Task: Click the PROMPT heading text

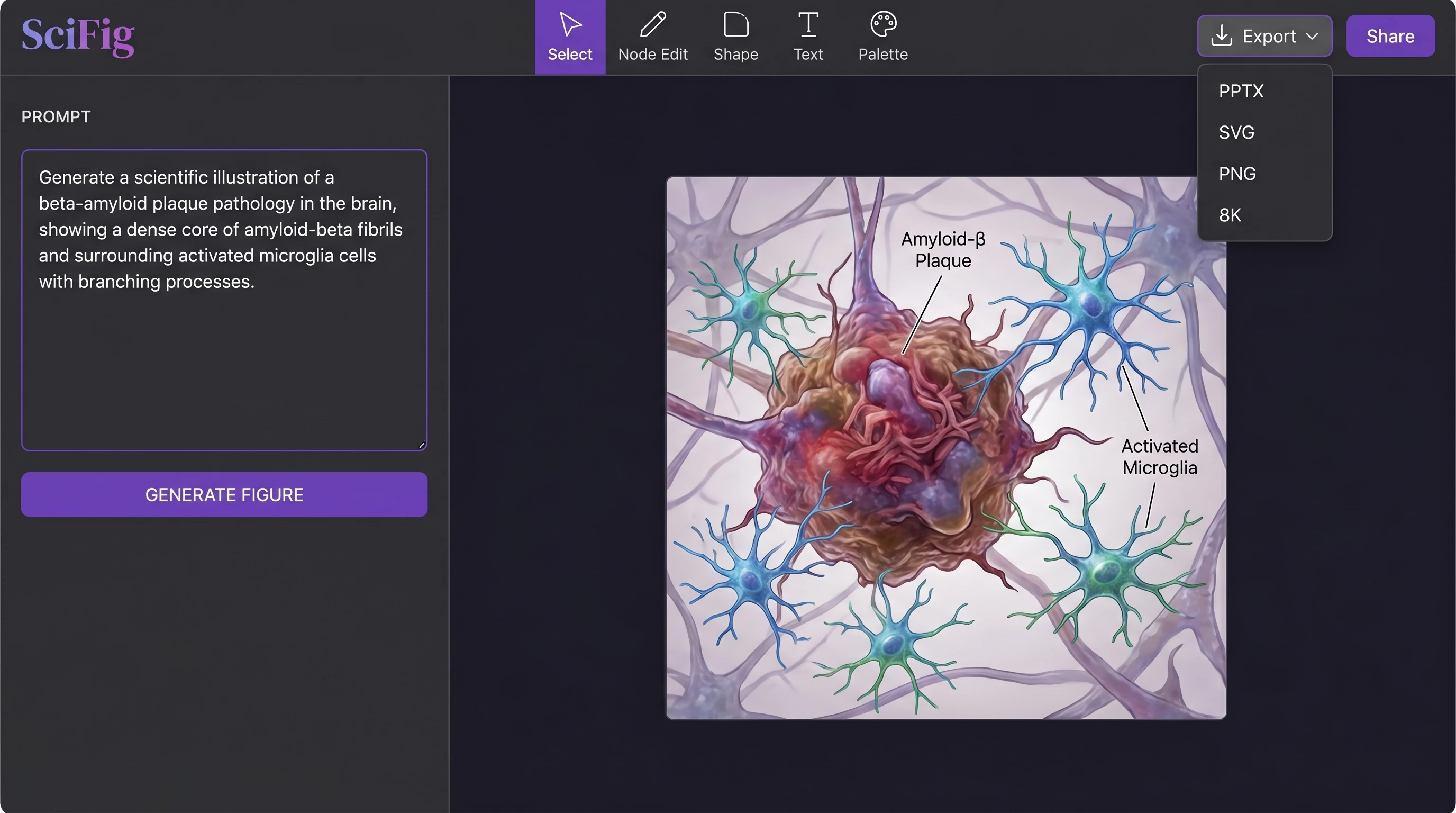Action: (x=56, y=116)
